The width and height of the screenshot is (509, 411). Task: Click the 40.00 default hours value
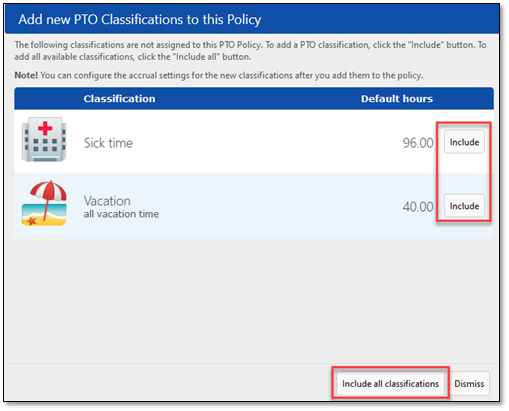418,207
